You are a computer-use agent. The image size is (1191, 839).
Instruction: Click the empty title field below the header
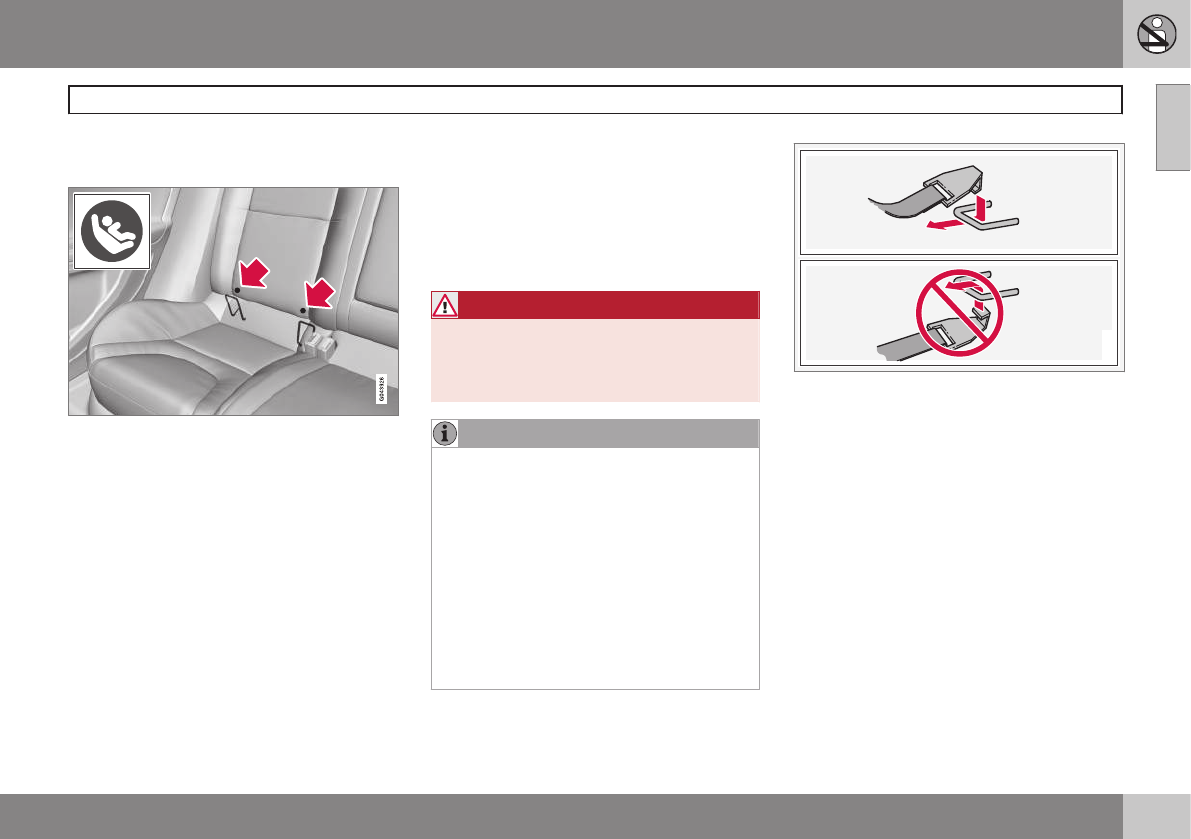(596, 99)
